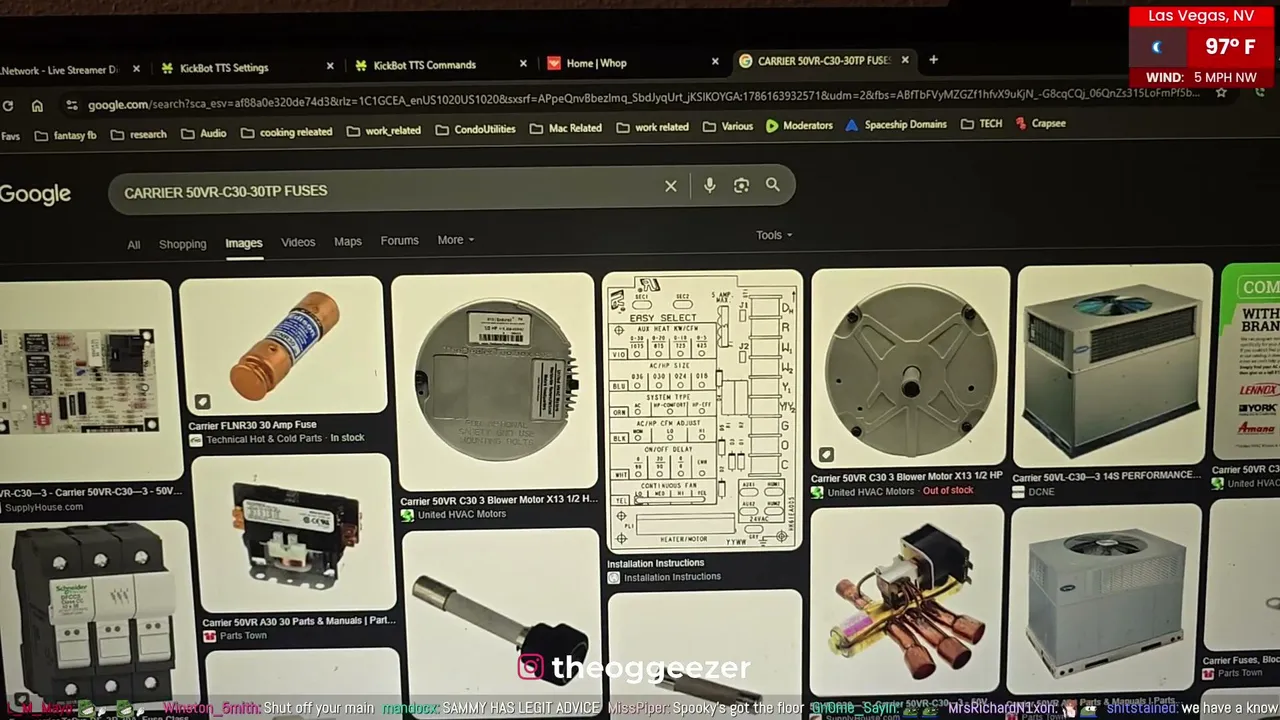
Task: Click the Installation Instructions result title
Action: click(x=655, y=563)
